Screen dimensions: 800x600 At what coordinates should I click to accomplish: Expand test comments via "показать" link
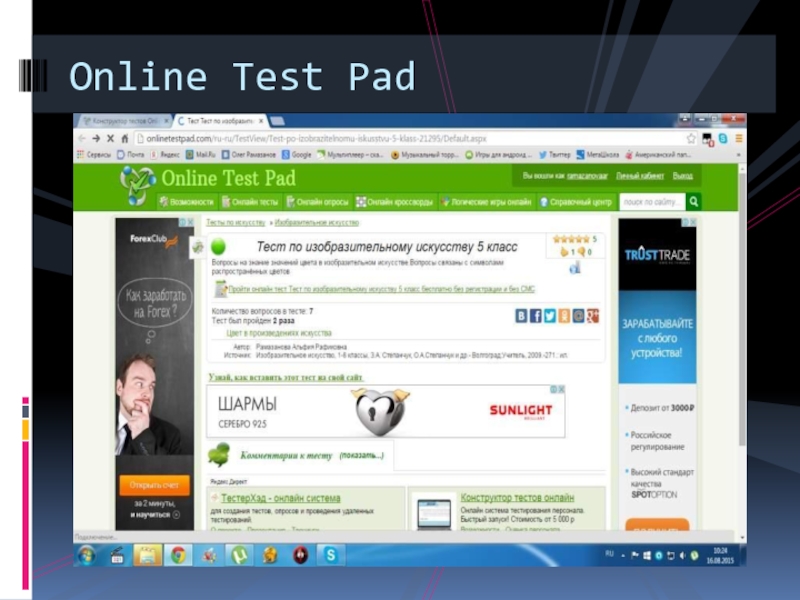tap(361, 455)
